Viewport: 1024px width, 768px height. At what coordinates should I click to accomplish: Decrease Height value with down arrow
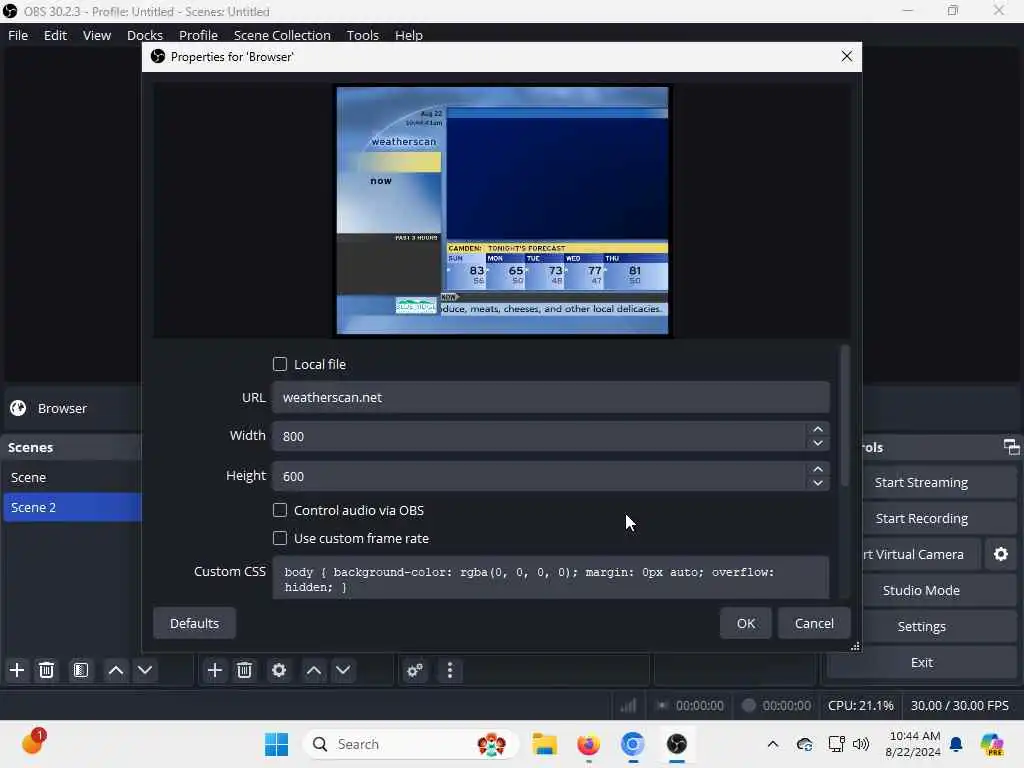[818, 483]
